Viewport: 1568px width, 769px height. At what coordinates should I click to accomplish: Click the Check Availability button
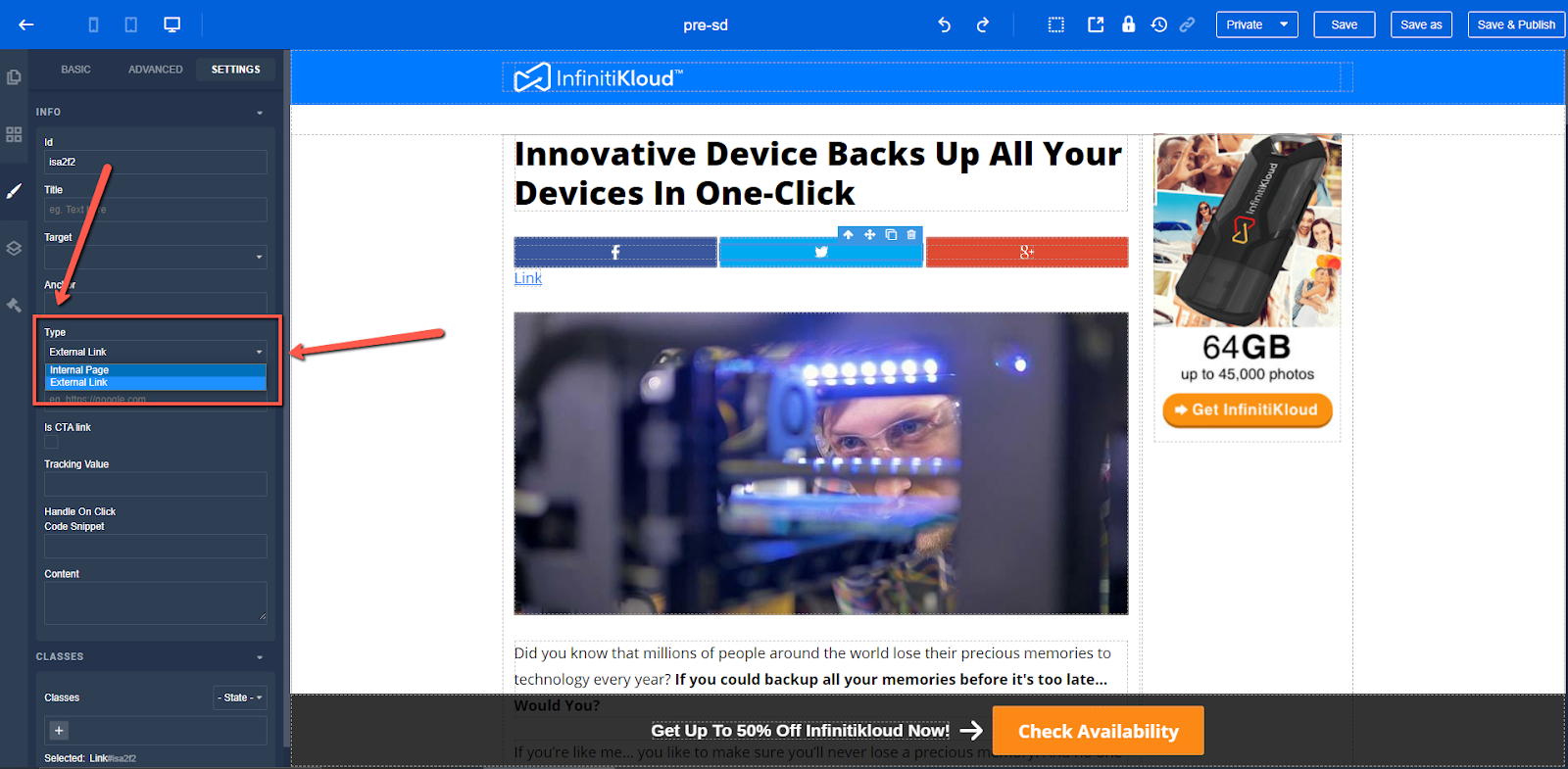1098,731
